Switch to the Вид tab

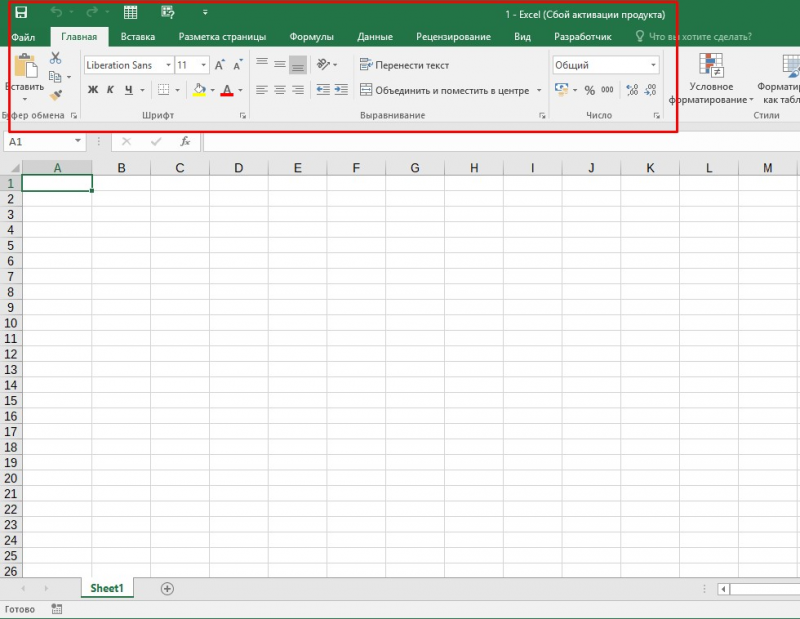pos(522,37)
